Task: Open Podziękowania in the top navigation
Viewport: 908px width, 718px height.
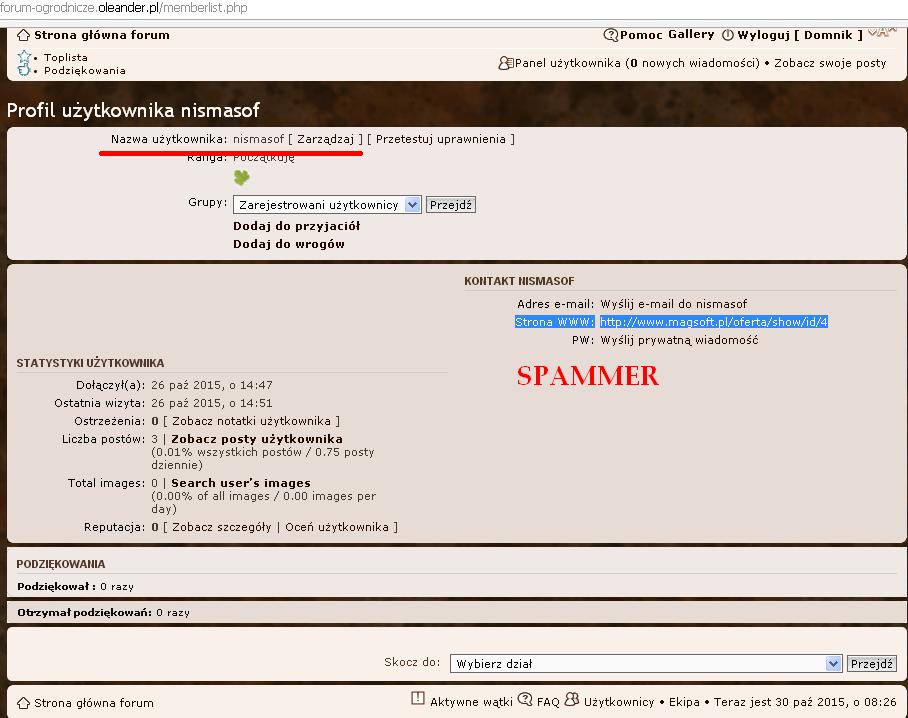Action: coord(85,71)
